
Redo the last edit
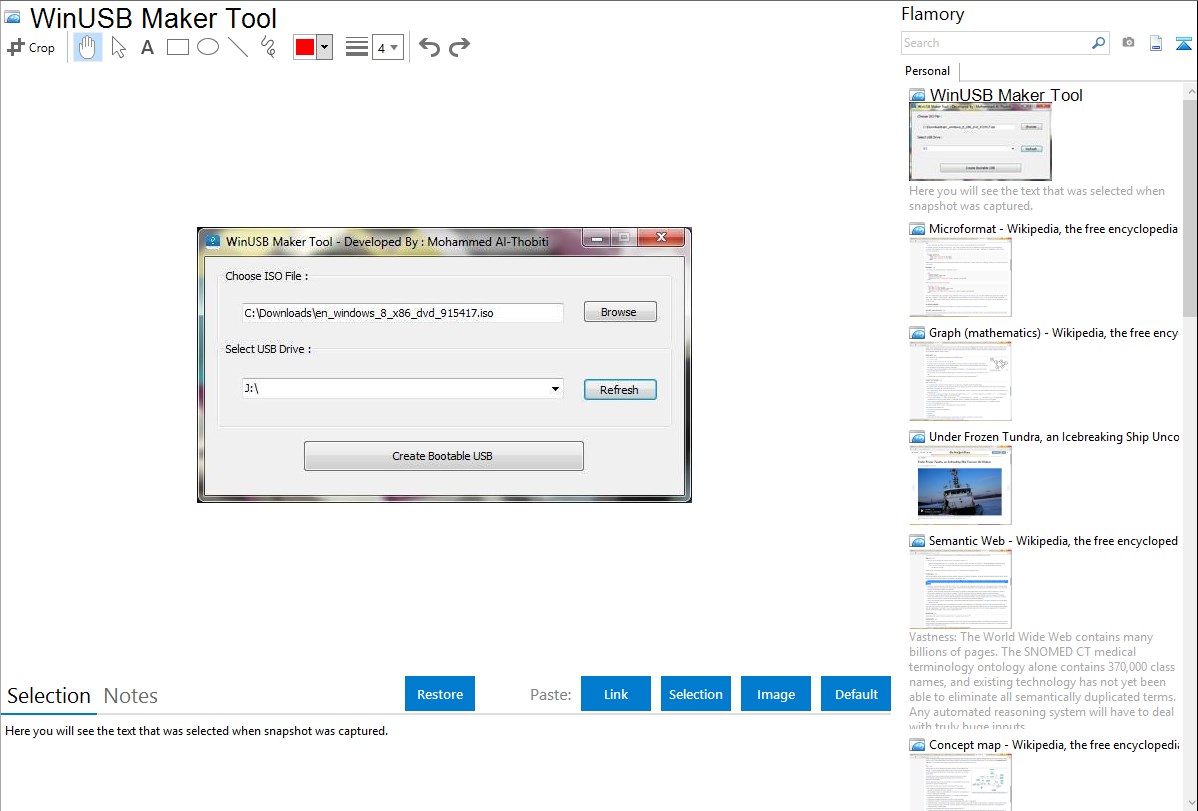(459, 47)
